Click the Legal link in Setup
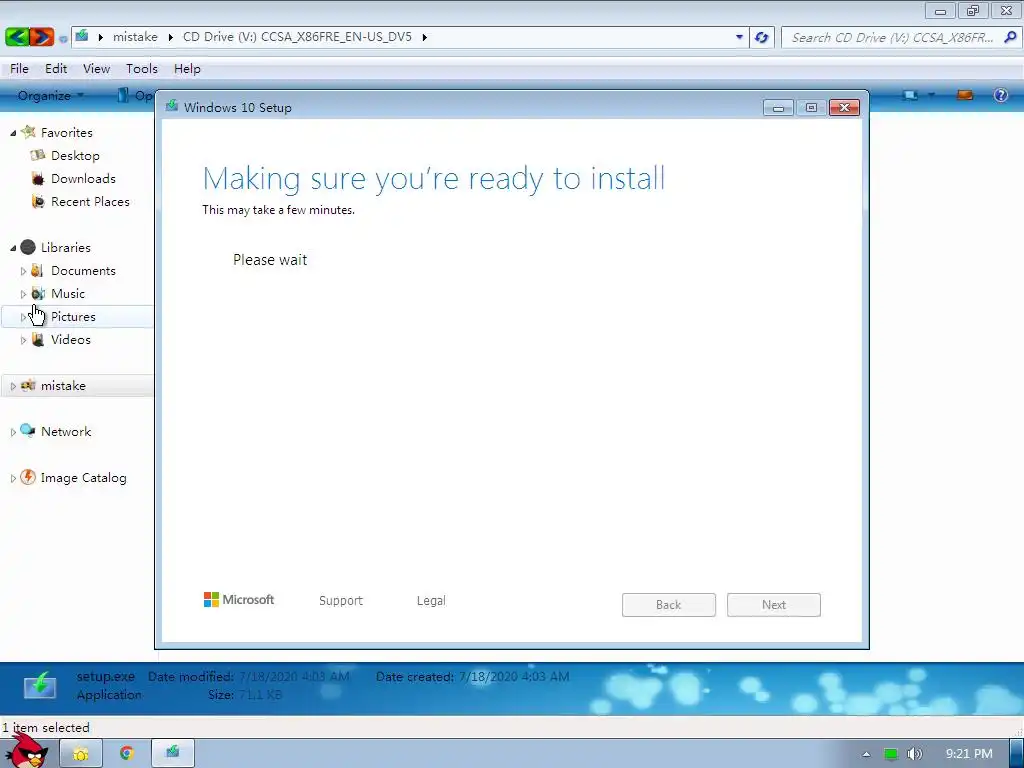This screenshot has height=768, width=1024. tap(431, 600)
